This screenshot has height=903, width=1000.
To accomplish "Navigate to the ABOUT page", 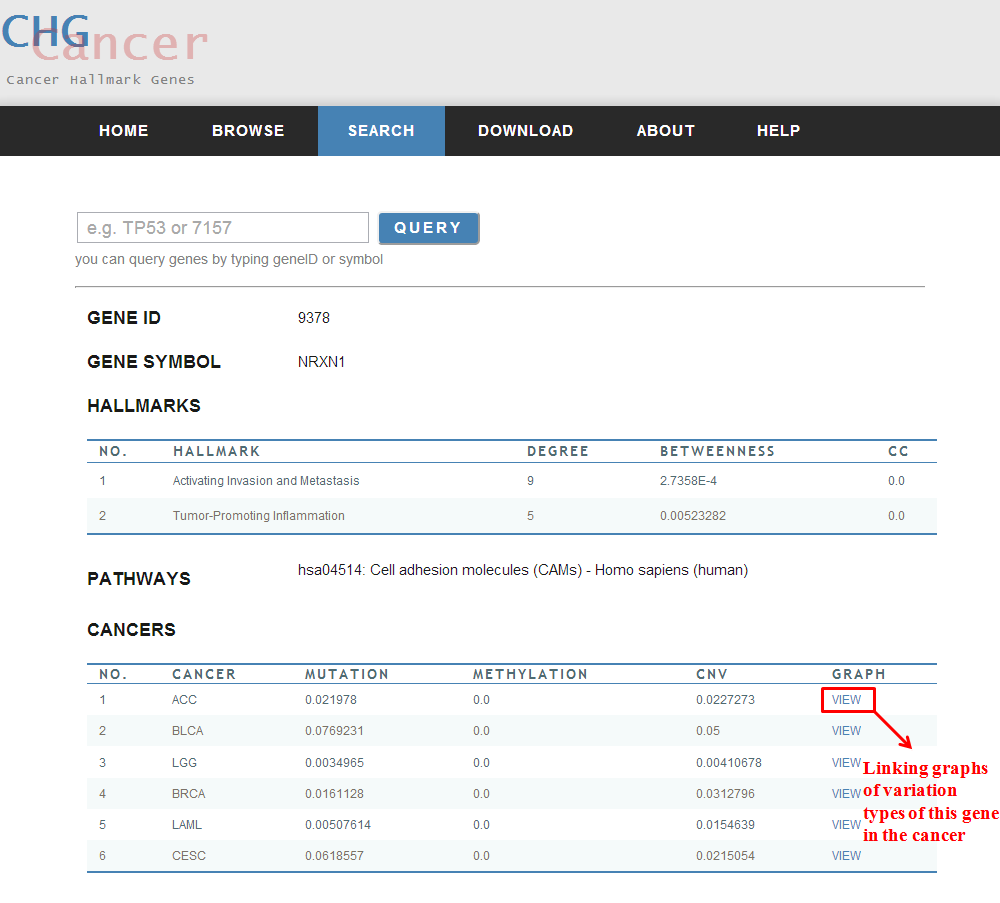I will point(665,131).
